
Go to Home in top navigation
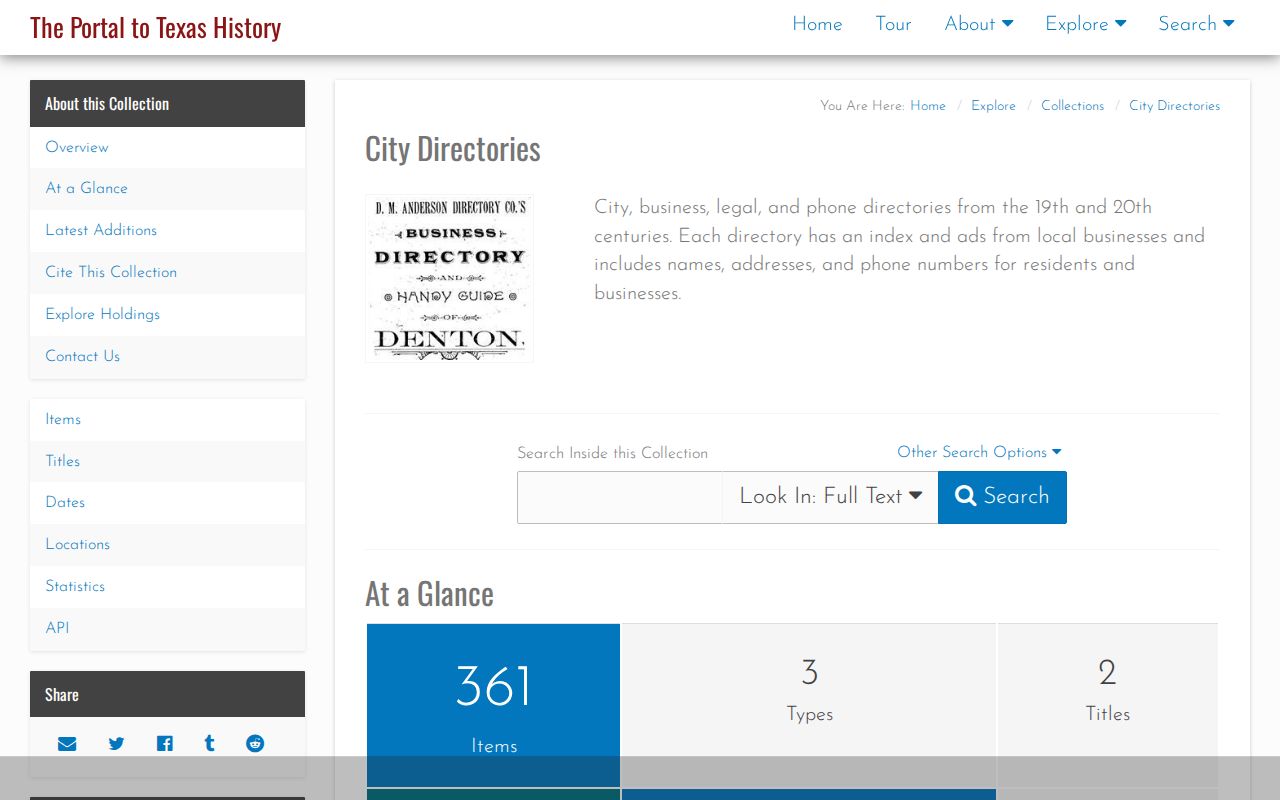pyautogui.click(x=817, y=24)
